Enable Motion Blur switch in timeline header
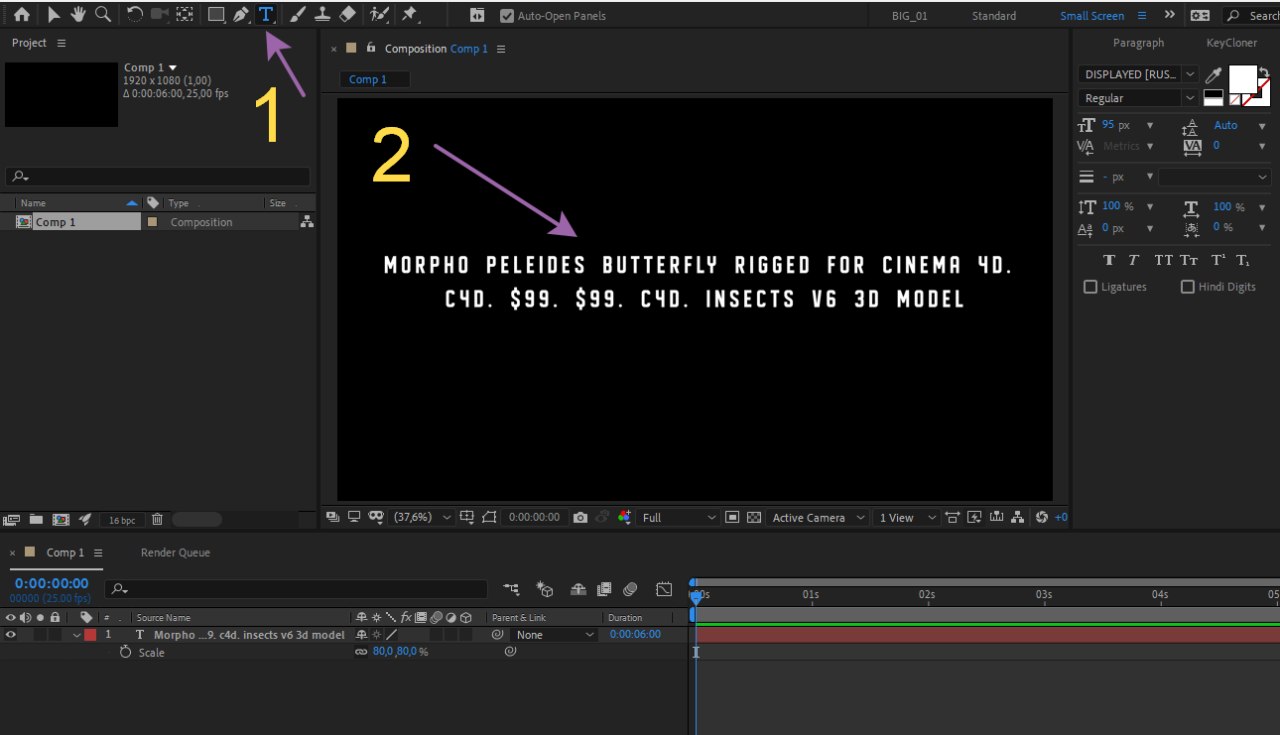1280x735 pixels. (x=630, y=589)
